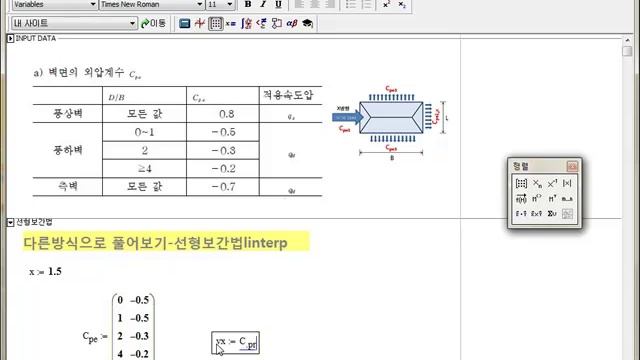Image resolution: width=640 pixels, height=360 pixels.
Task: Insert the dot product operator
Action: click(521, 213)
